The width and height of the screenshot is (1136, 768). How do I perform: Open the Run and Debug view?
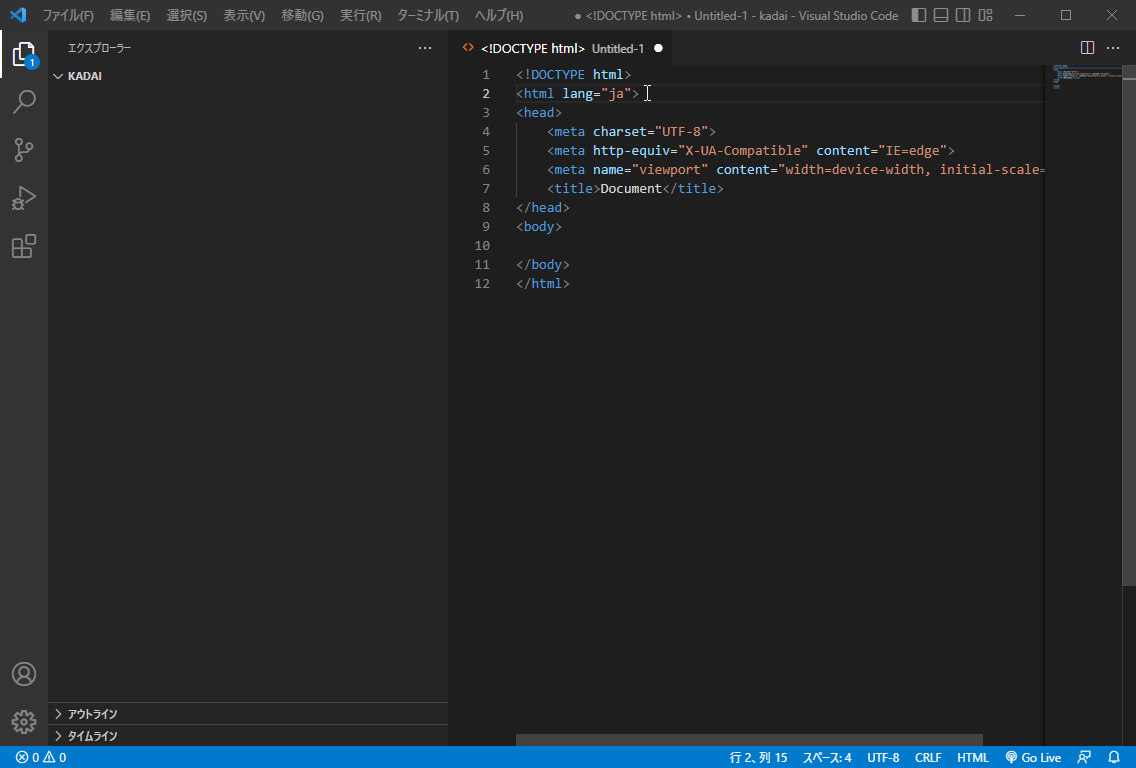tap(24, 198)
